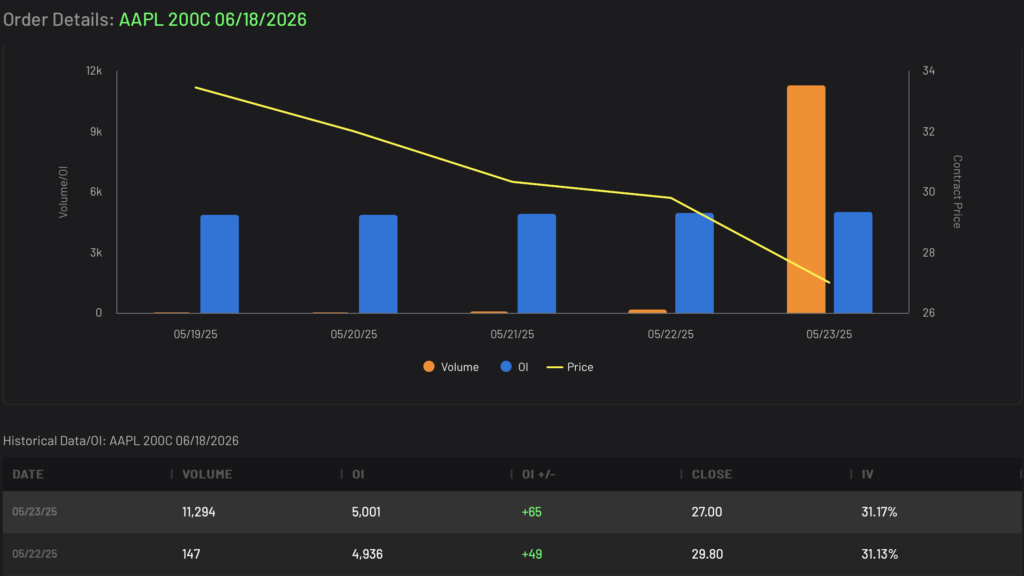Click the Volume/OI axis title
This screenshot has width=1024, height=576.
tap(63, 192)
